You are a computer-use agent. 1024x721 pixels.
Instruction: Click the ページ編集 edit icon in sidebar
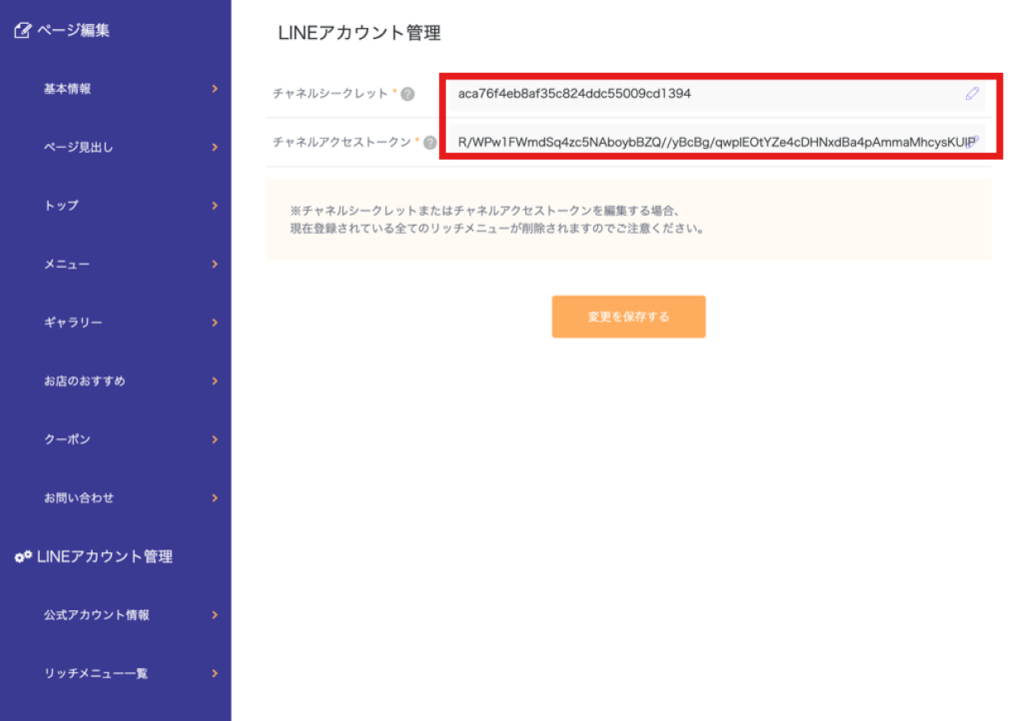pyautogui.click(x=22, y=31)
